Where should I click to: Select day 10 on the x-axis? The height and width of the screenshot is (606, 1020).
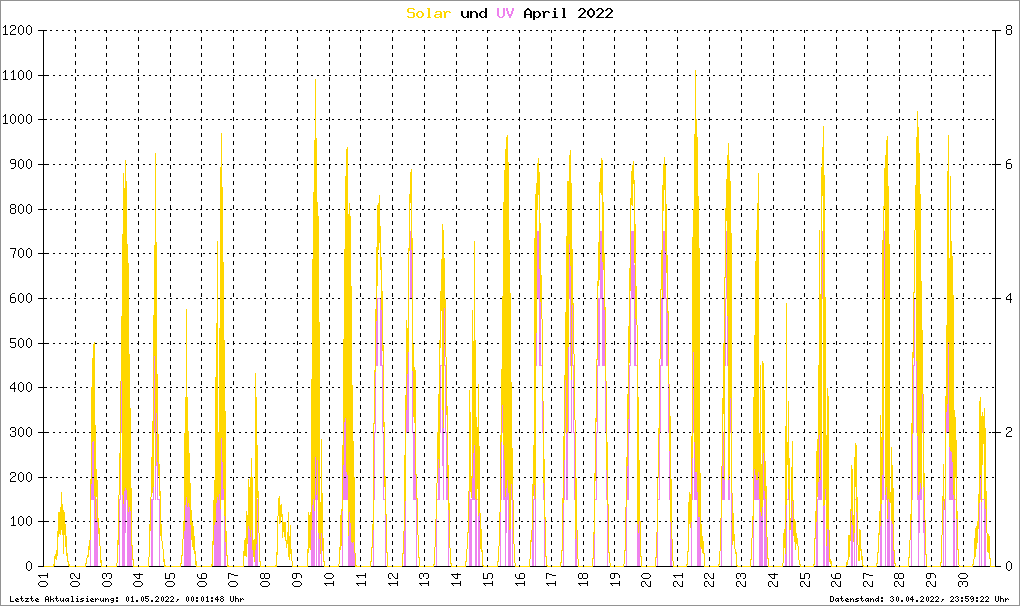[328, 580]
